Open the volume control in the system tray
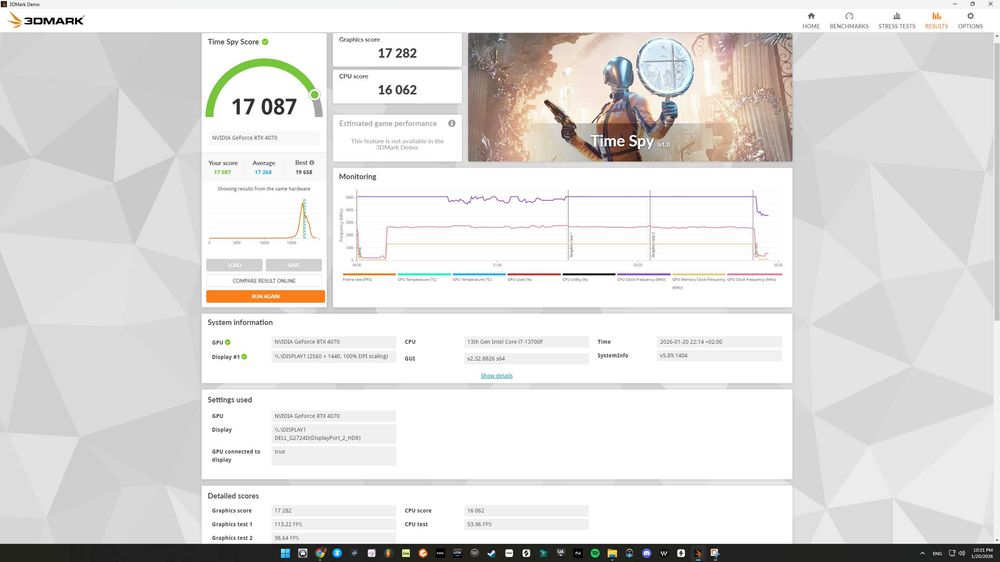 click(962, 554)
